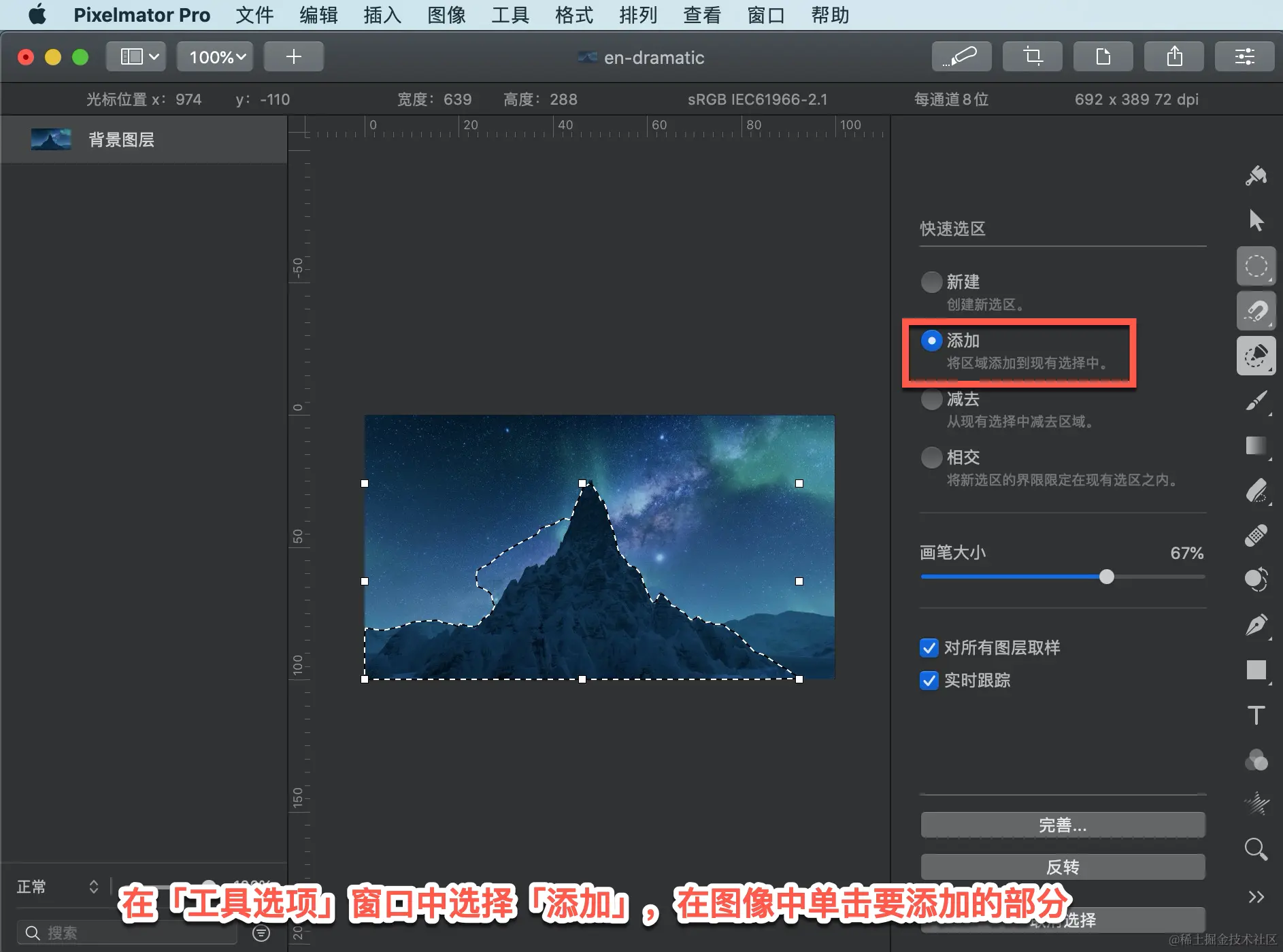Open the 工具 menu
The width and height of the screenshot is (1283, 952).
point(510,14)
